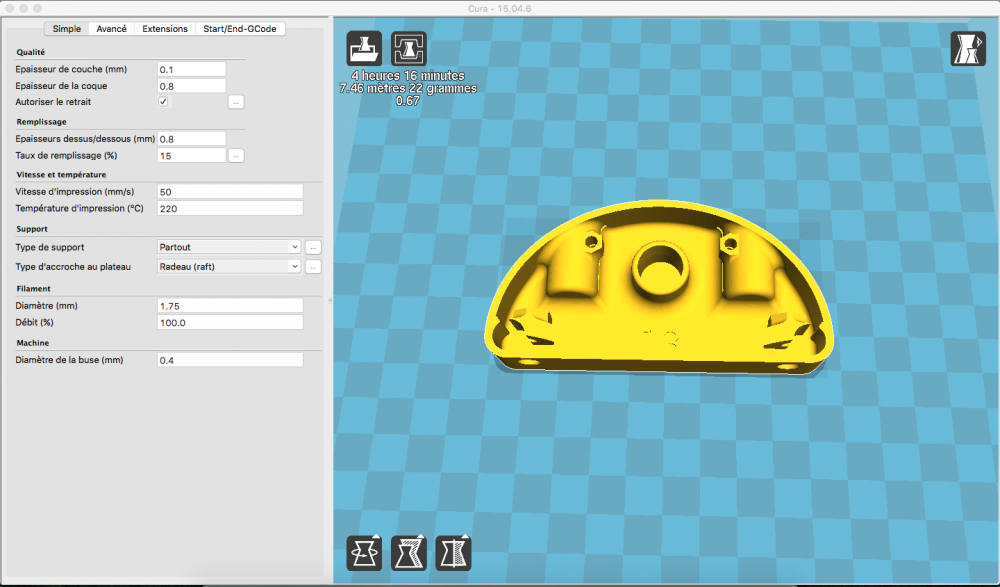Click the Température d'impression input field
This screenshot has width=1000, height=587.
click(230, 209)
